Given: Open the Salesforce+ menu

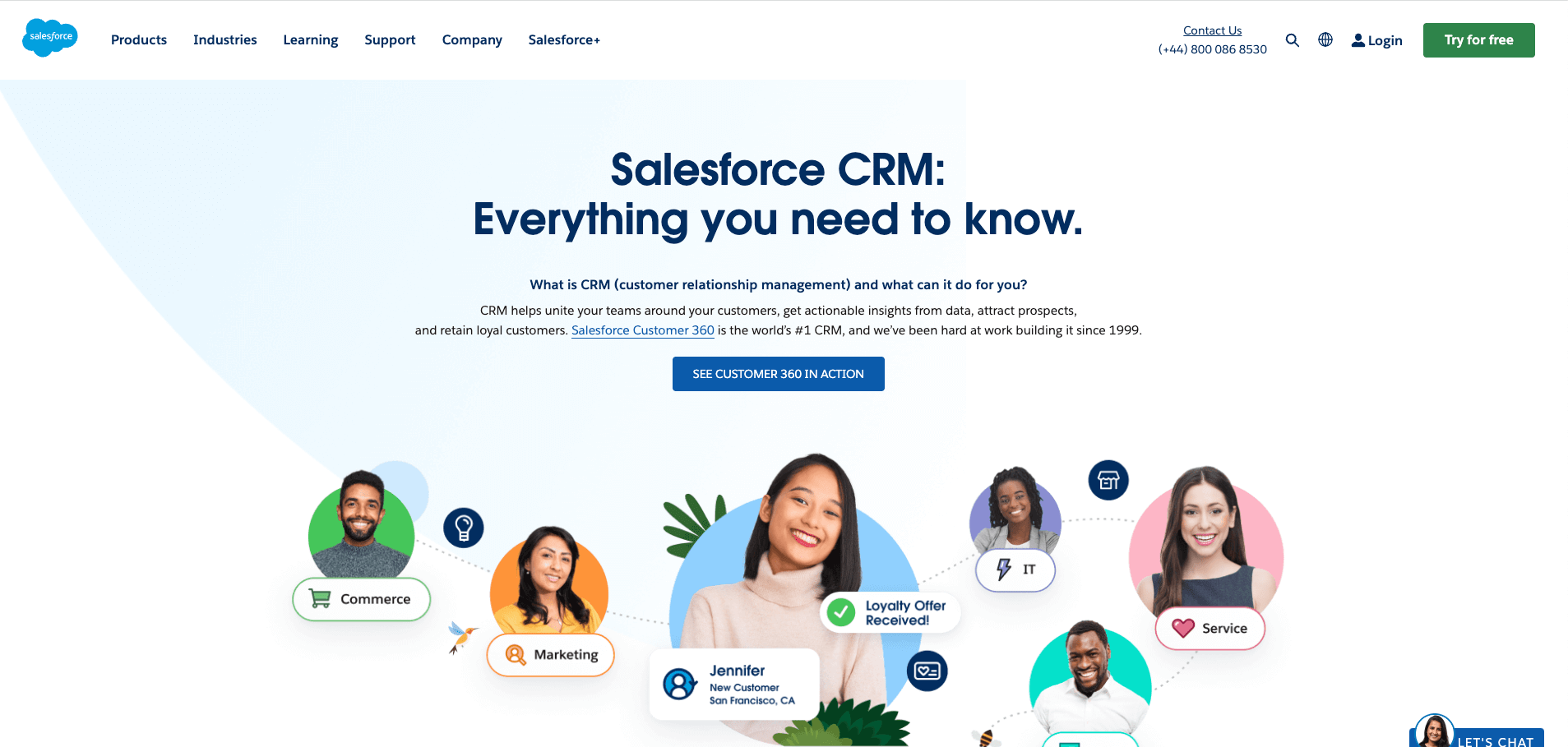Looking at the screenshot, I should pos(564,39).
